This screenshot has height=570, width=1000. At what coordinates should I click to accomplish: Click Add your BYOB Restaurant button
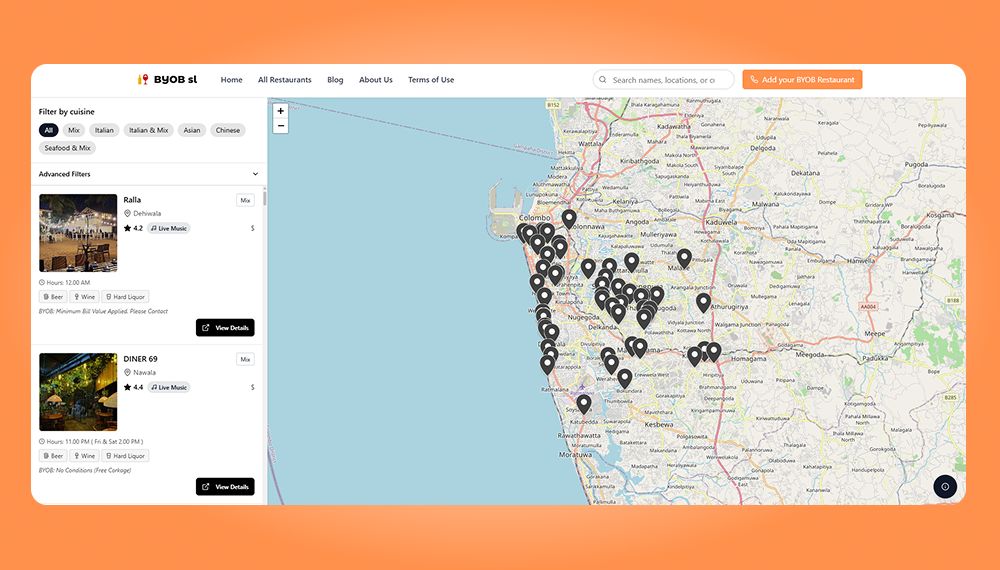tap(802, 80)
